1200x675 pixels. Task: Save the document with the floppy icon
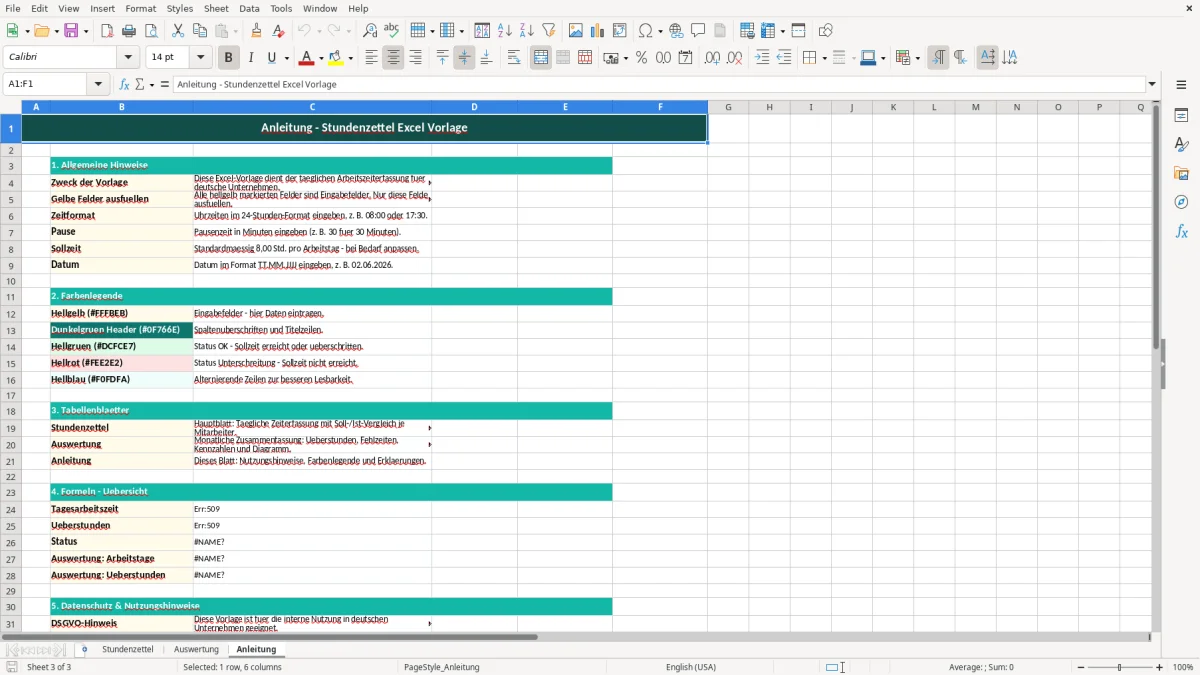click(x=71, y=31)
